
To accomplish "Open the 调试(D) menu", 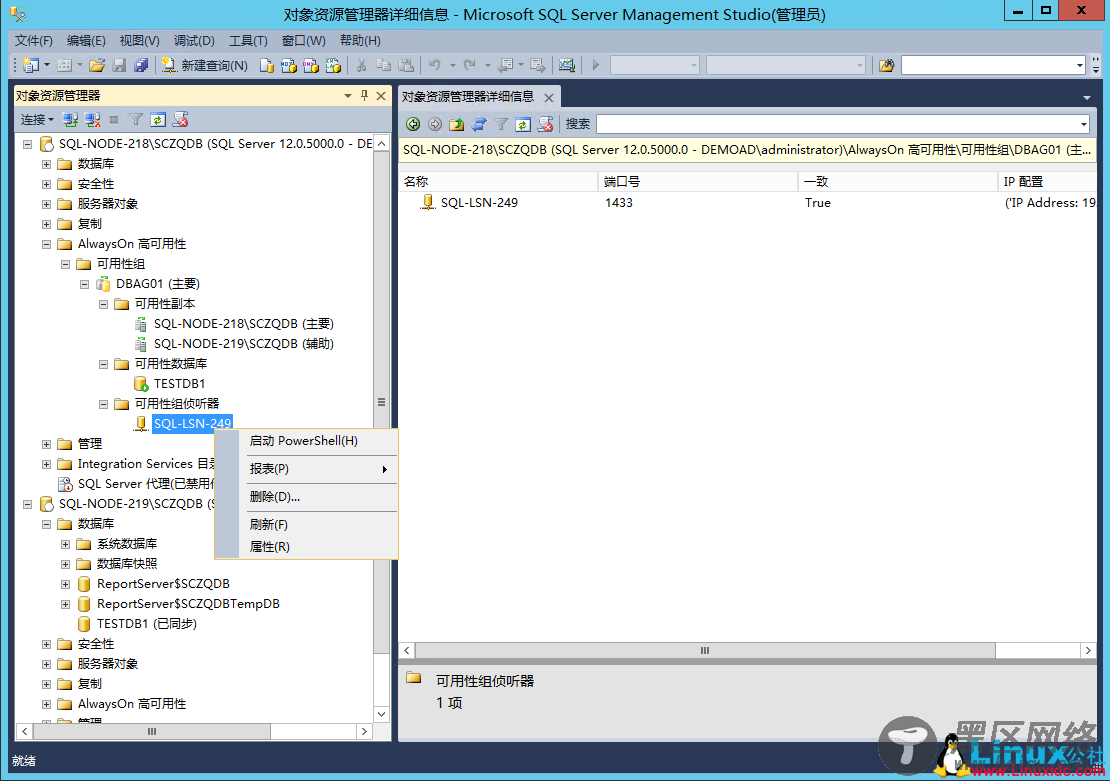I will [x=194, y=40].
